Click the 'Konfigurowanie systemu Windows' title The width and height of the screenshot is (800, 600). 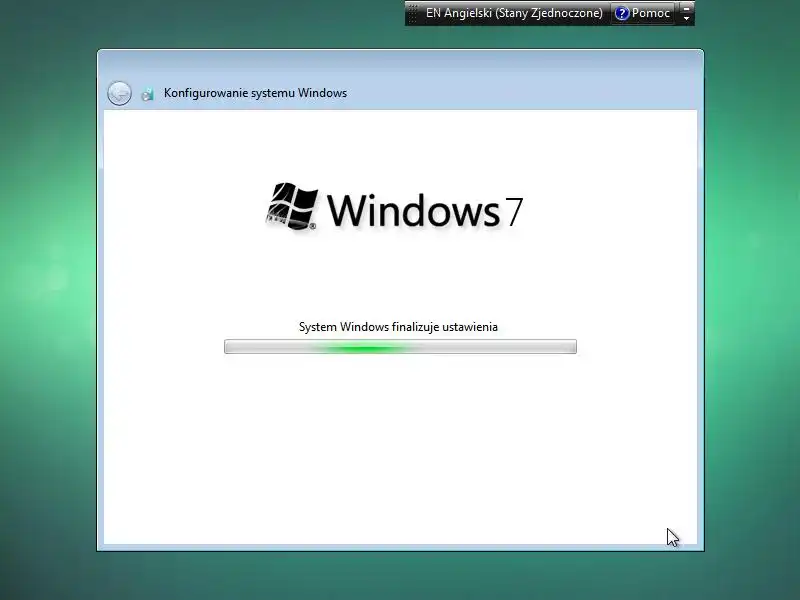[255, 93]
